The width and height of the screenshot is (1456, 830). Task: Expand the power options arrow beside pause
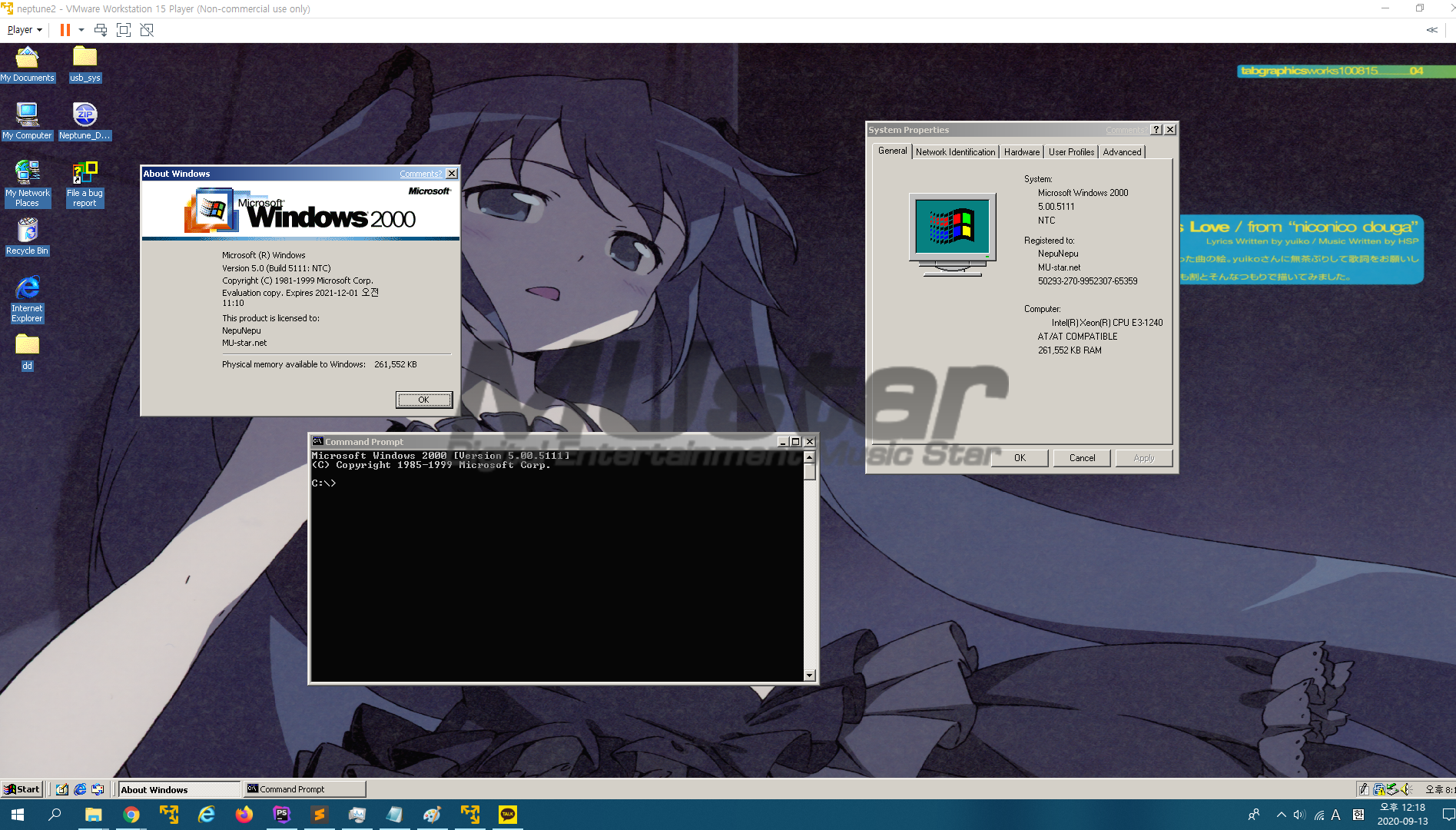pos(81,30)
